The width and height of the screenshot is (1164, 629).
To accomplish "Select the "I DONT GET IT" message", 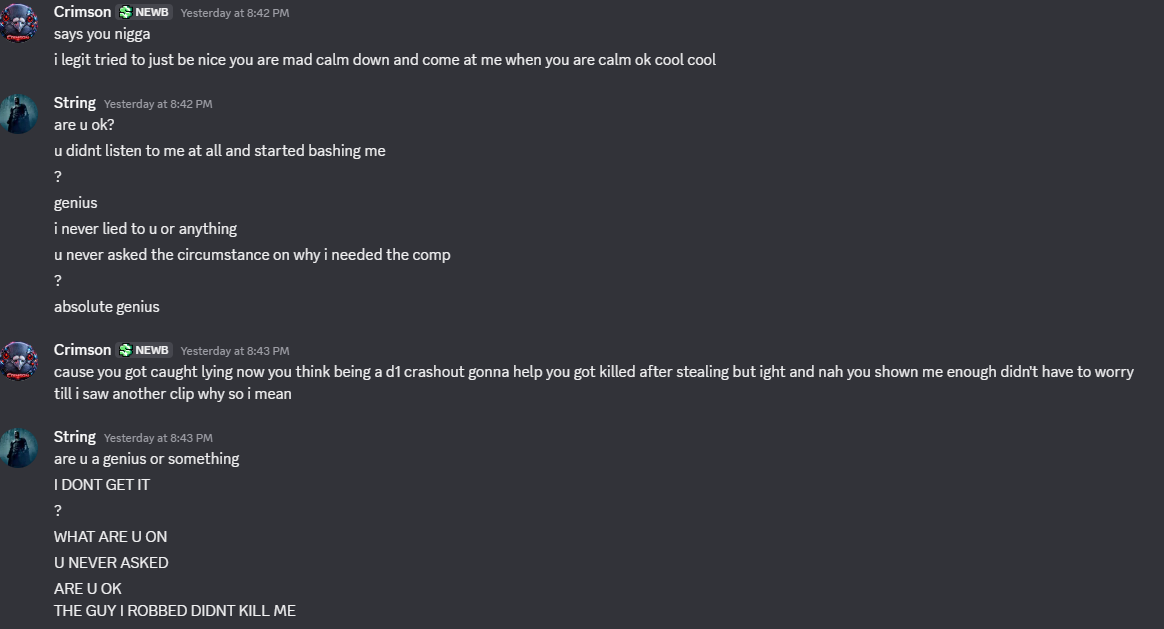I will click(x=102, y=485).
